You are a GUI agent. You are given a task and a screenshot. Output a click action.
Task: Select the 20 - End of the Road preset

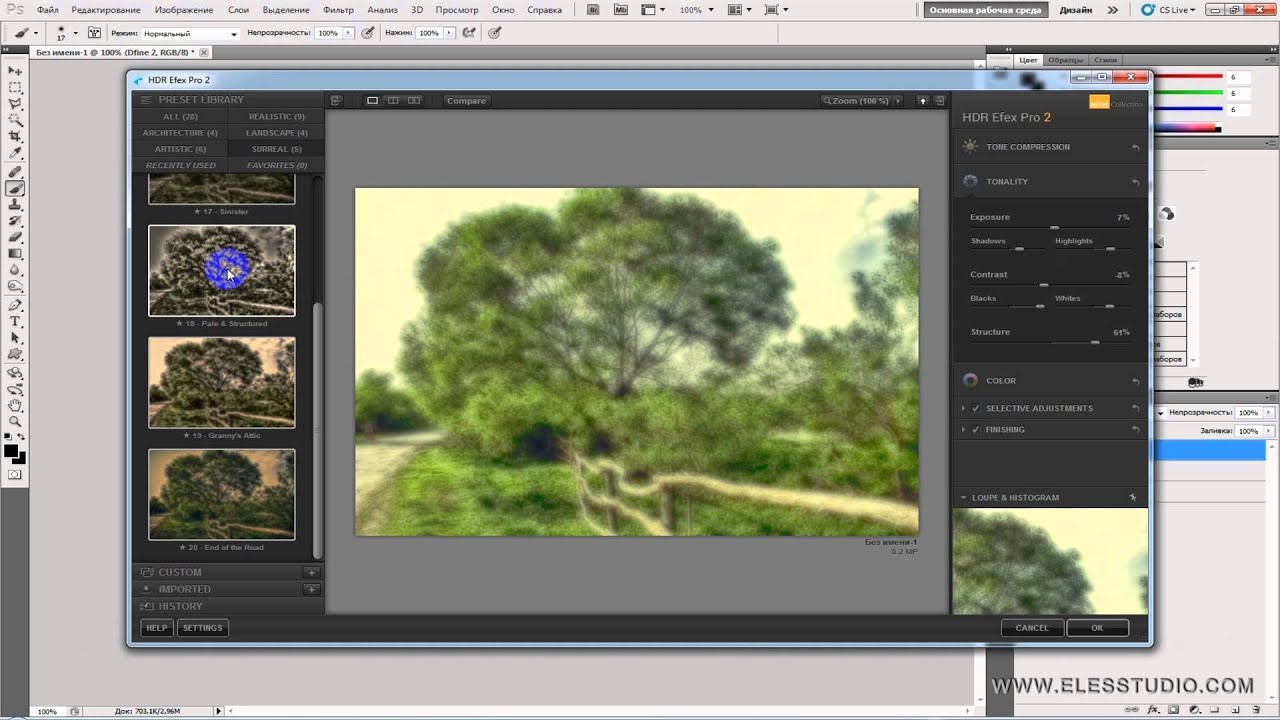[222, 494]
